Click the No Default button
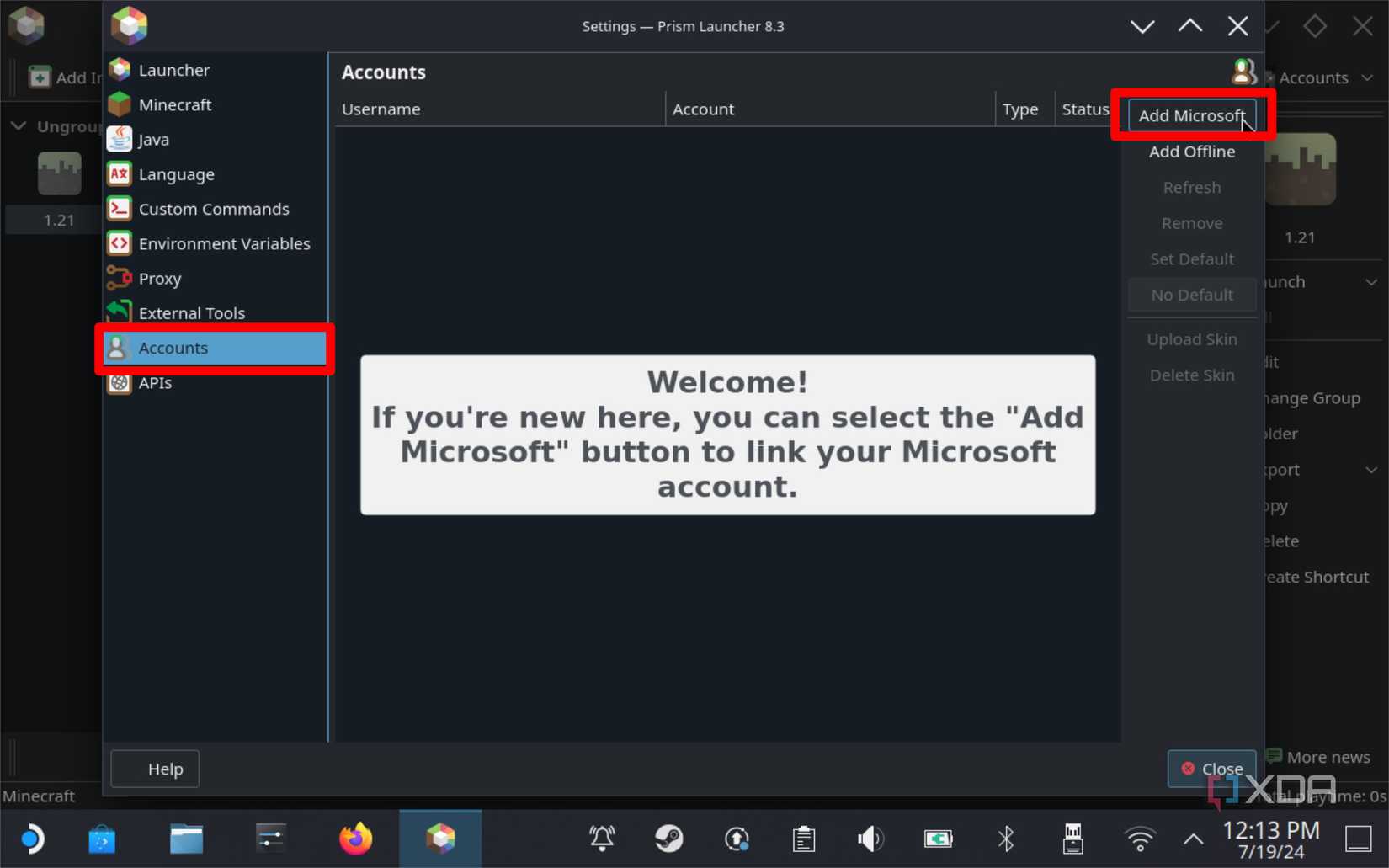Viewport: 1389px width, 868px height. (1191, 295)
